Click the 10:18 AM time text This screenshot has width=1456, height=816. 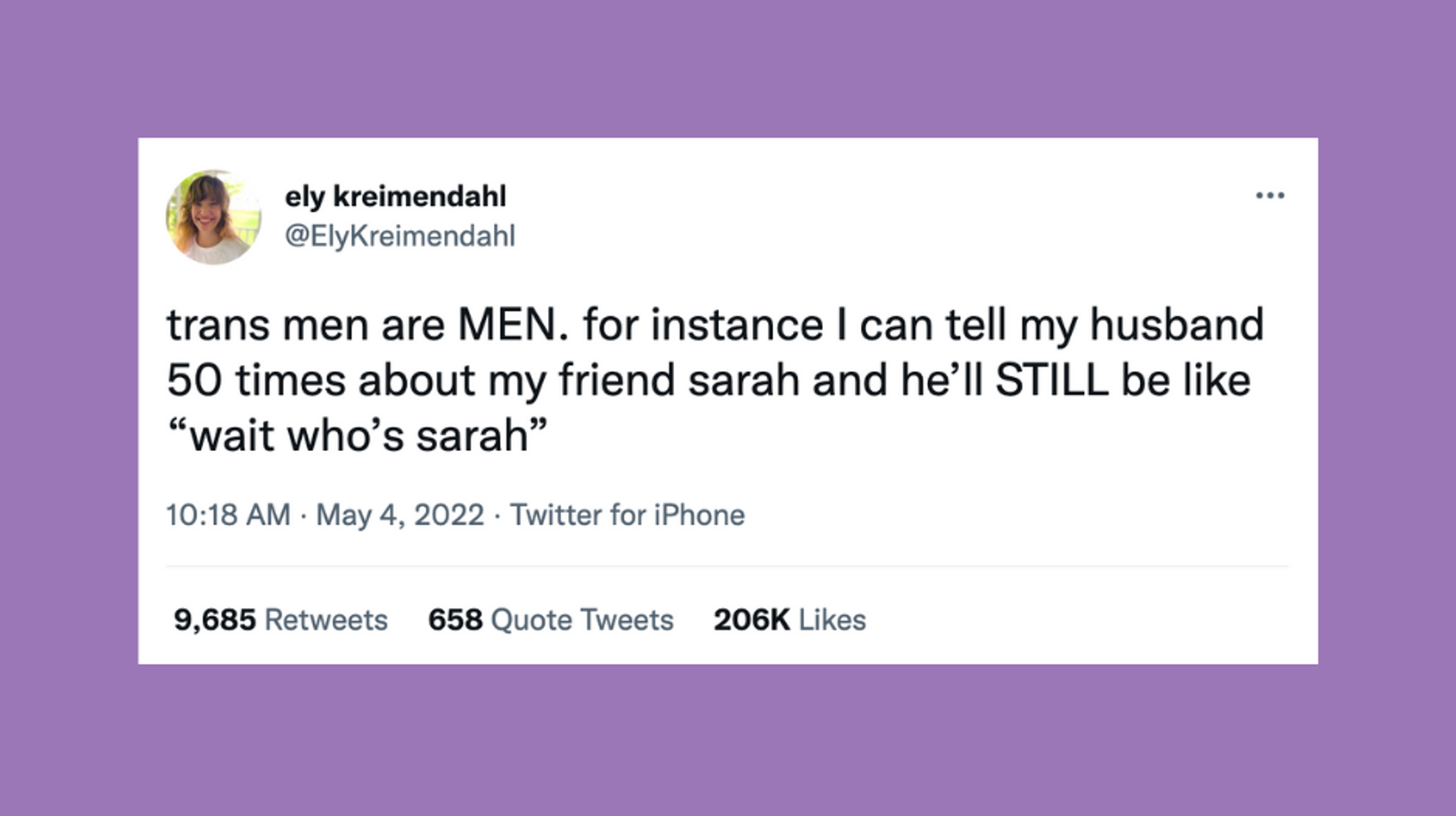click(228, 514)
